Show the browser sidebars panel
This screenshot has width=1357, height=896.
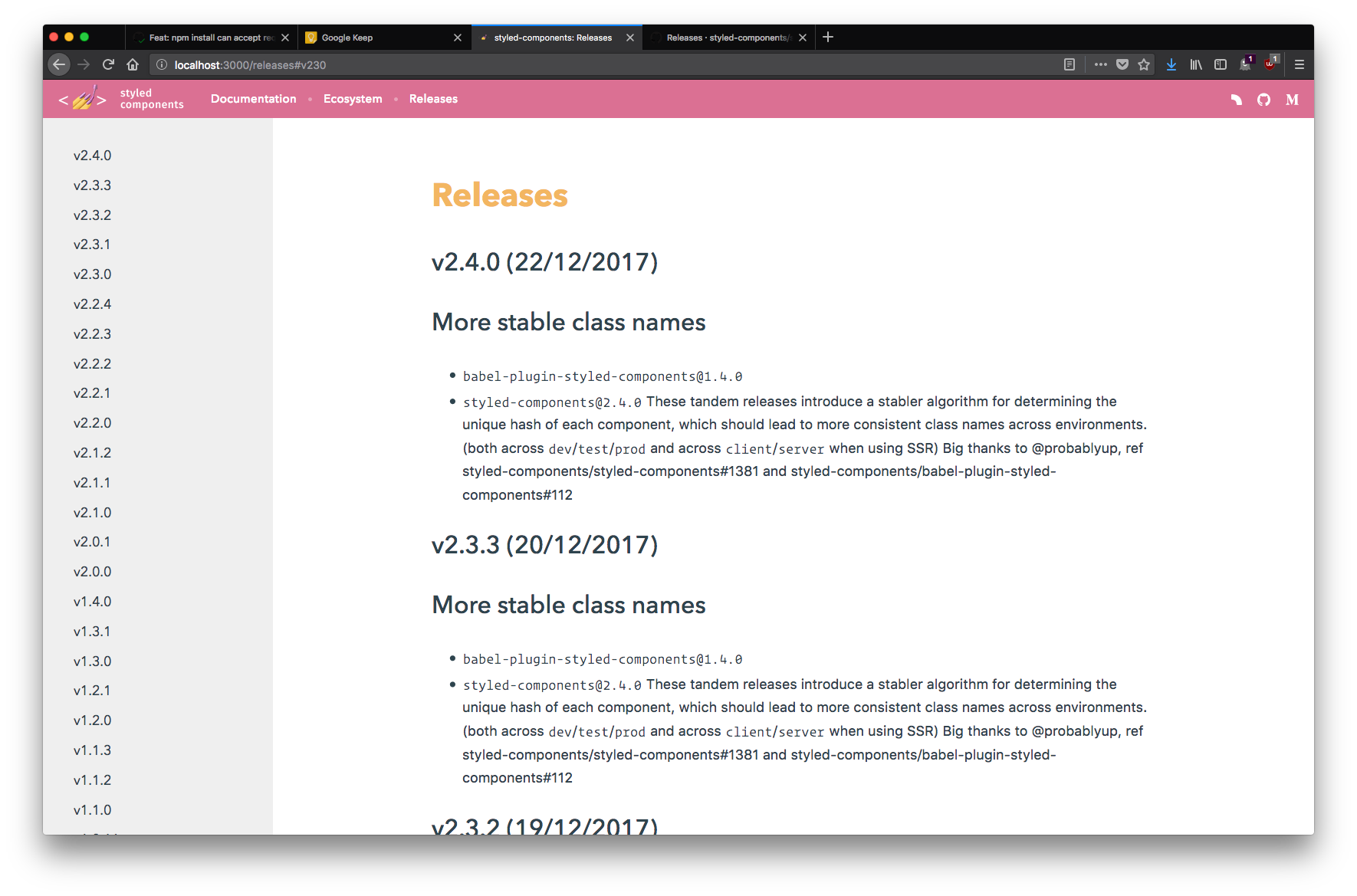click(x=1221, y=65)
